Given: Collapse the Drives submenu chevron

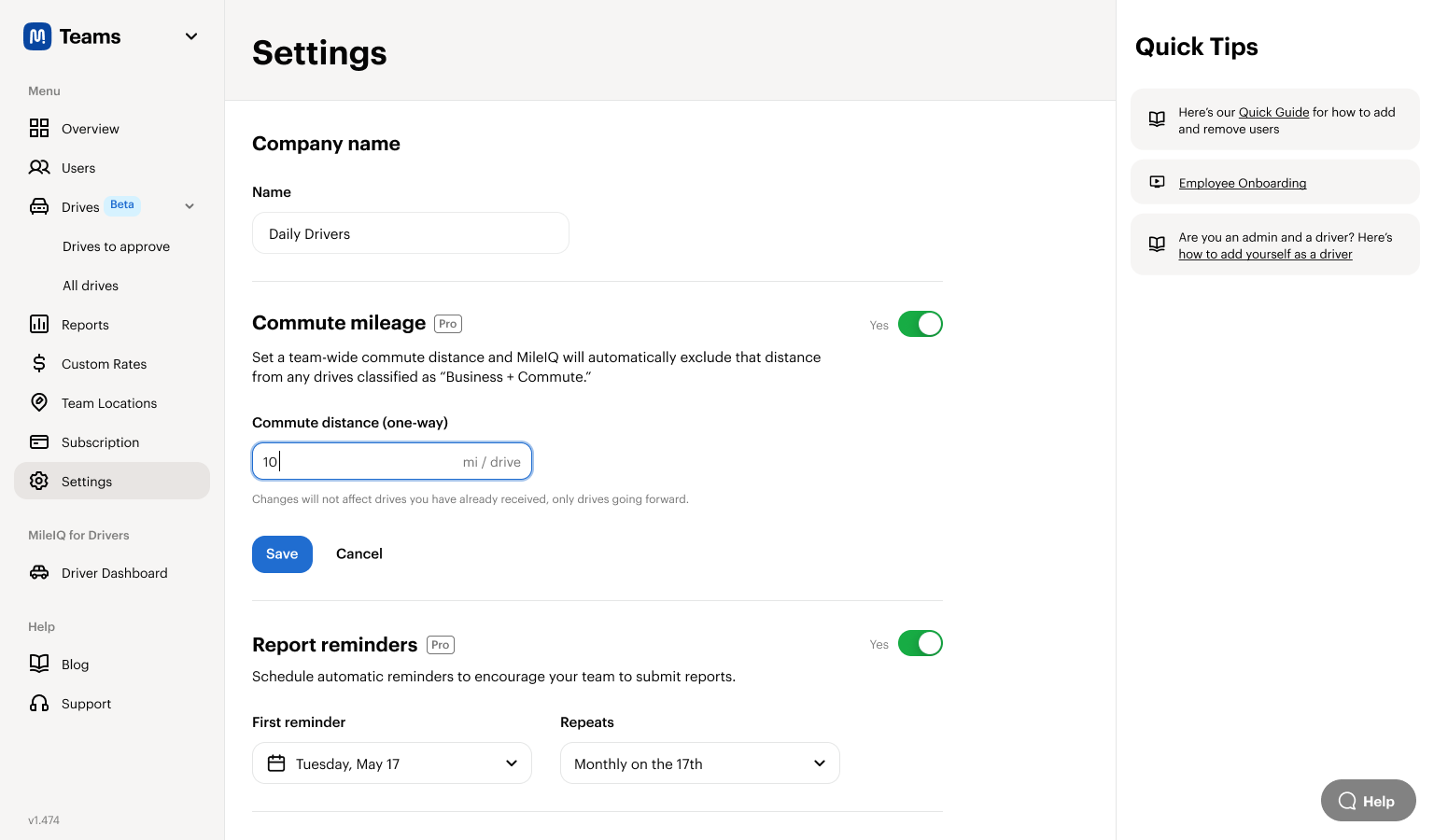Looking at the screenshot, I should 190,206.
